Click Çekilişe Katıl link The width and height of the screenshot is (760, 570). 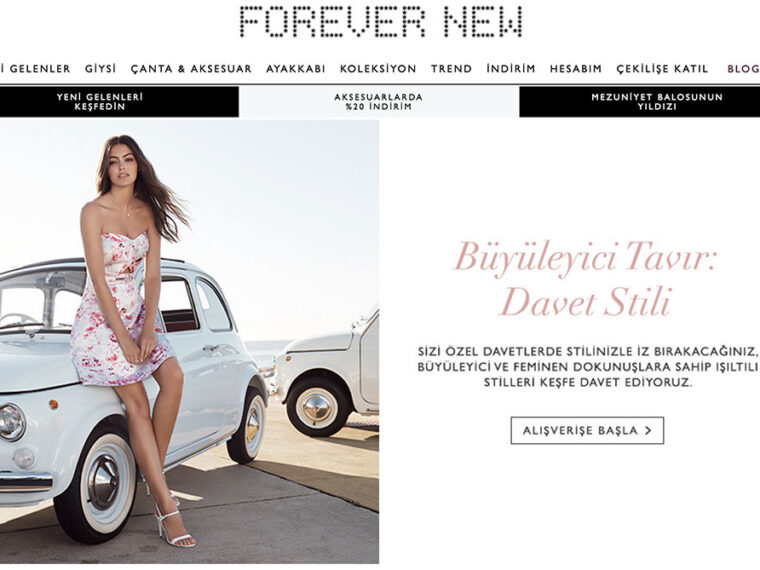(x=662, y=68)
